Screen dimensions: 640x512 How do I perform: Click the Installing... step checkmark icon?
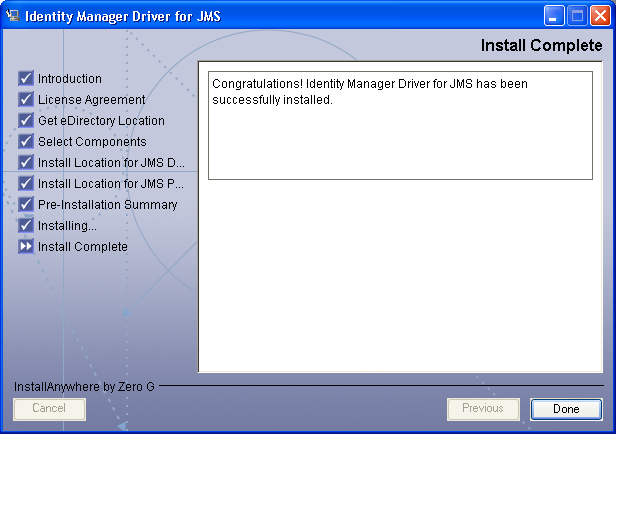tap(26, 225)
